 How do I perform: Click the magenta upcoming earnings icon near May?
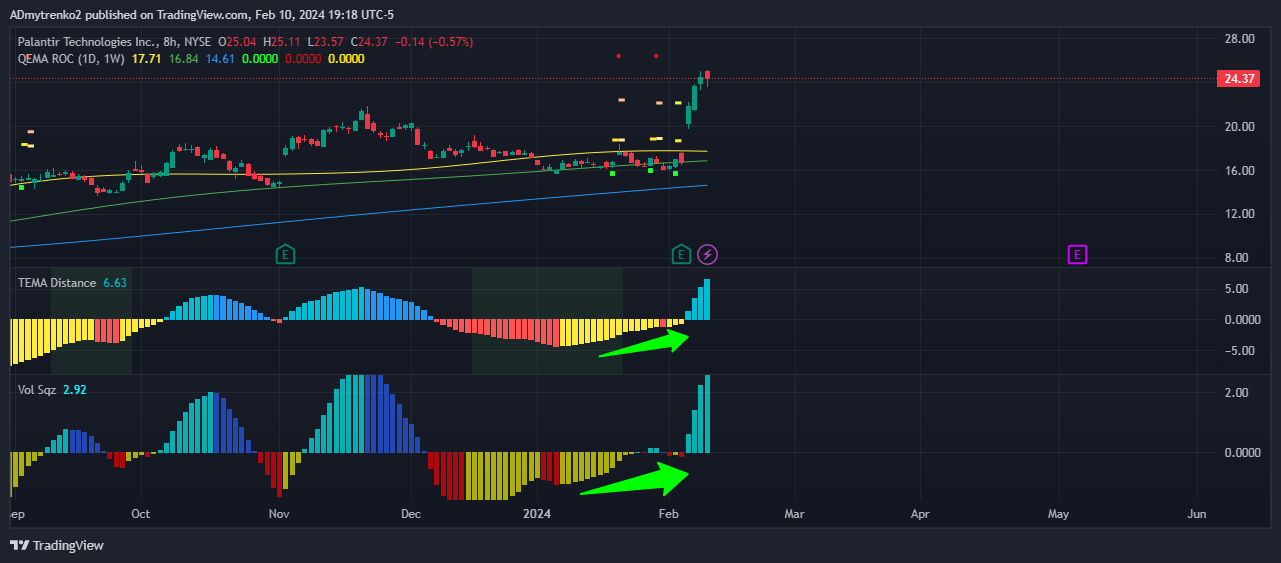pyautogui.click(x=1077, y=254)
